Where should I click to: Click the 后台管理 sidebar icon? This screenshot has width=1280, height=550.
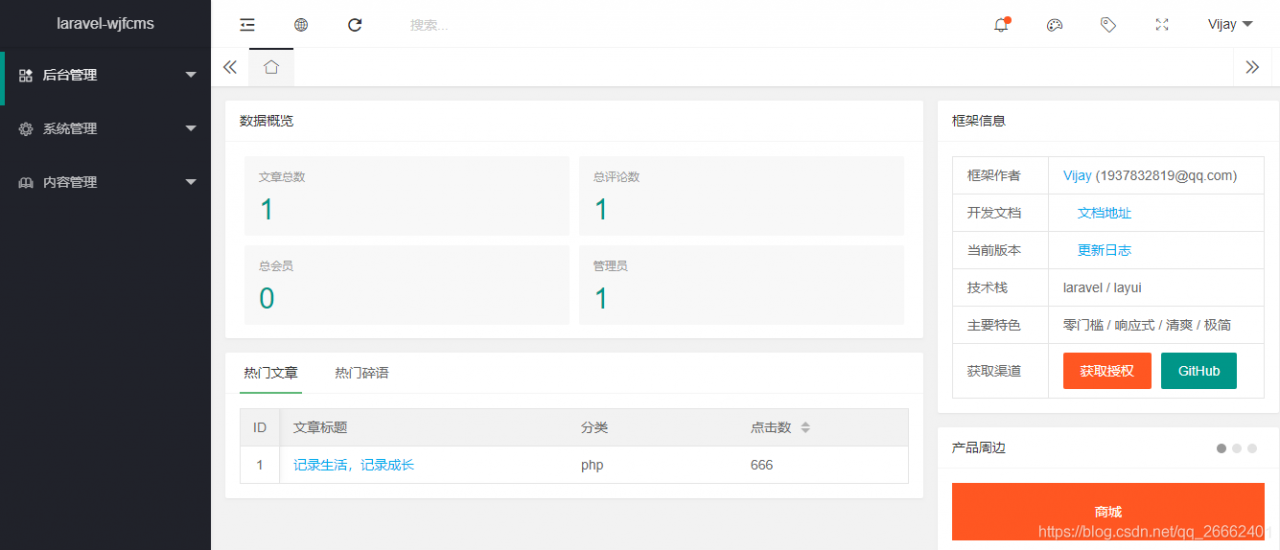click(x=26, y=75)
